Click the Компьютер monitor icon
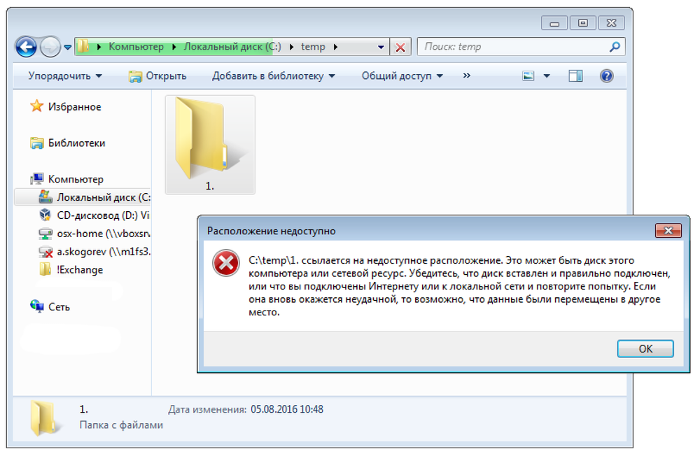 (37, 179)
